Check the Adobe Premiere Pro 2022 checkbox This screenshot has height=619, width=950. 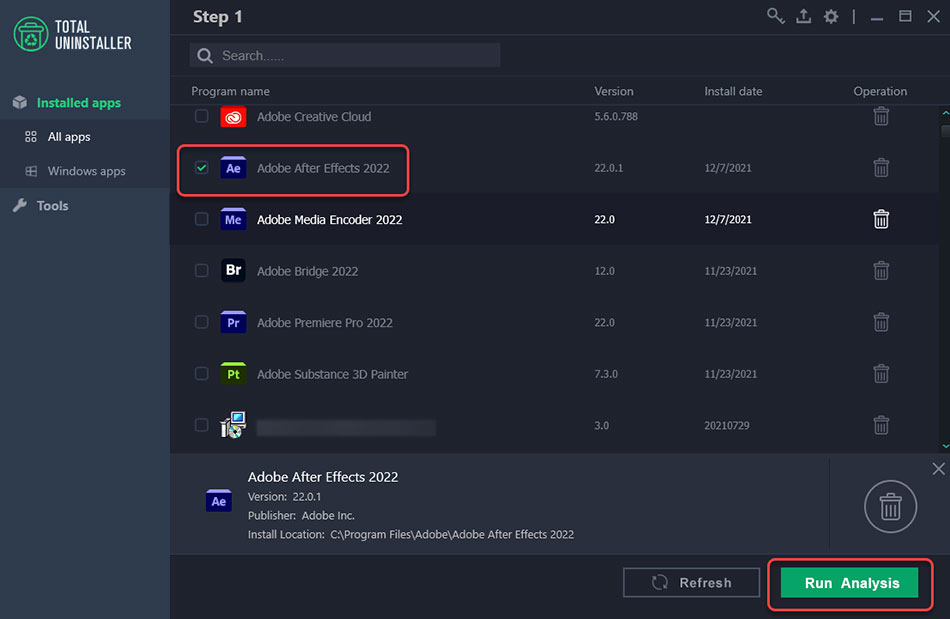[202, 322]
